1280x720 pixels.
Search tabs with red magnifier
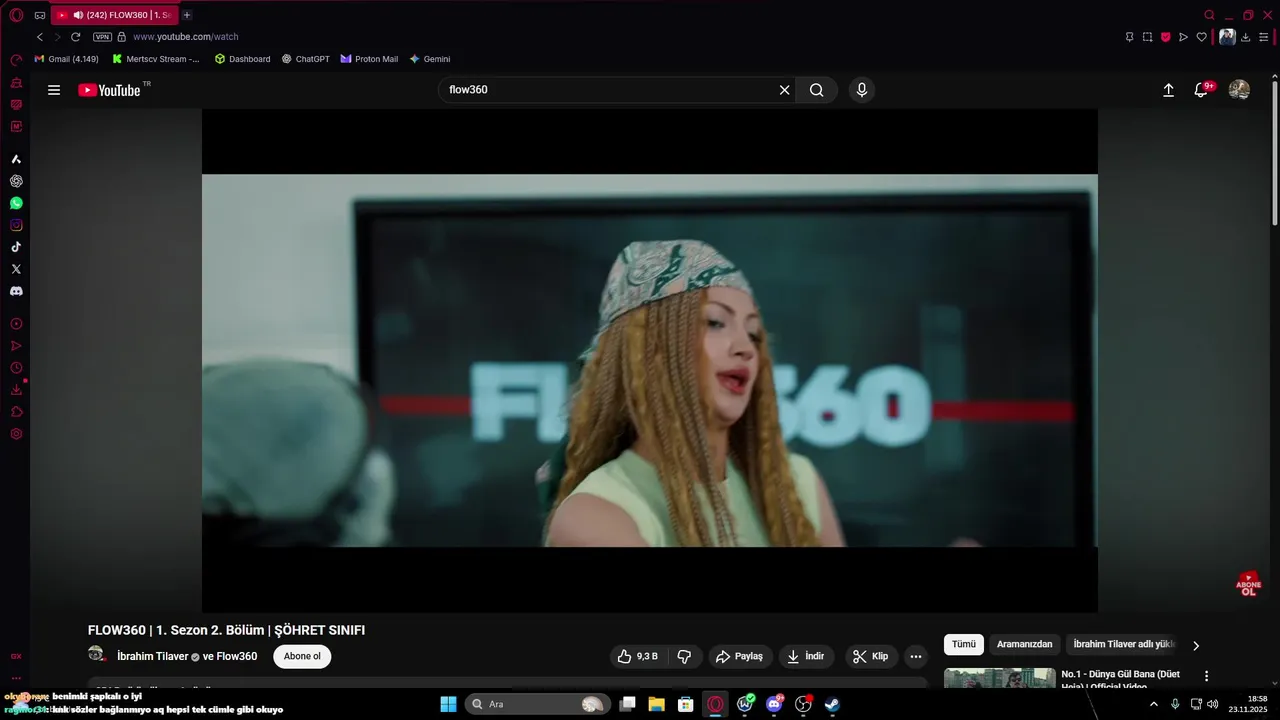click(x=1209, y=15)
